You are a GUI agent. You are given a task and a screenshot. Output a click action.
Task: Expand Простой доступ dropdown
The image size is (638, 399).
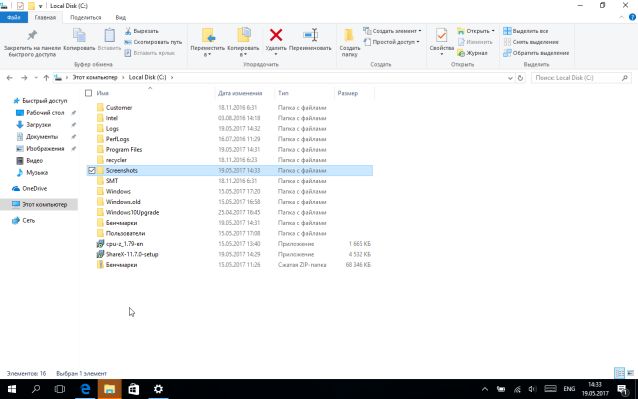click(x=391, y=42)
